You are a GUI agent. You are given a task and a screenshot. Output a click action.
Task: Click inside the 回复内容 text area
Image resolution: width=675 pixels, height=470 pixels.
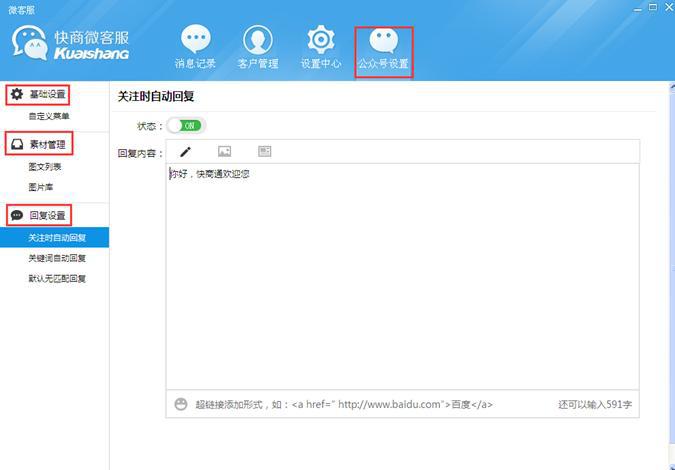(400, 280)
